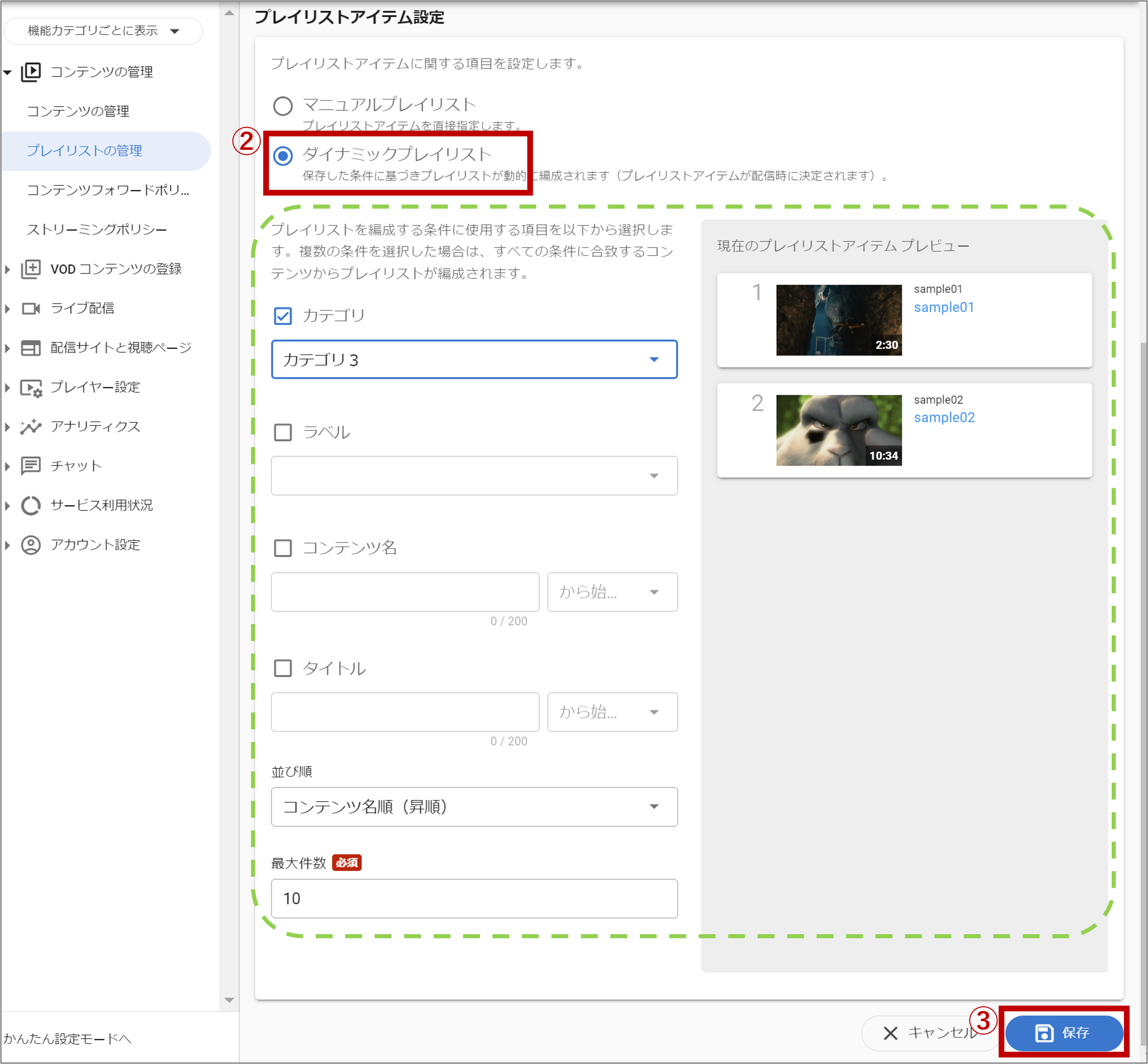Click the サービス利用状況 circular usage icon

coord(31,505)
